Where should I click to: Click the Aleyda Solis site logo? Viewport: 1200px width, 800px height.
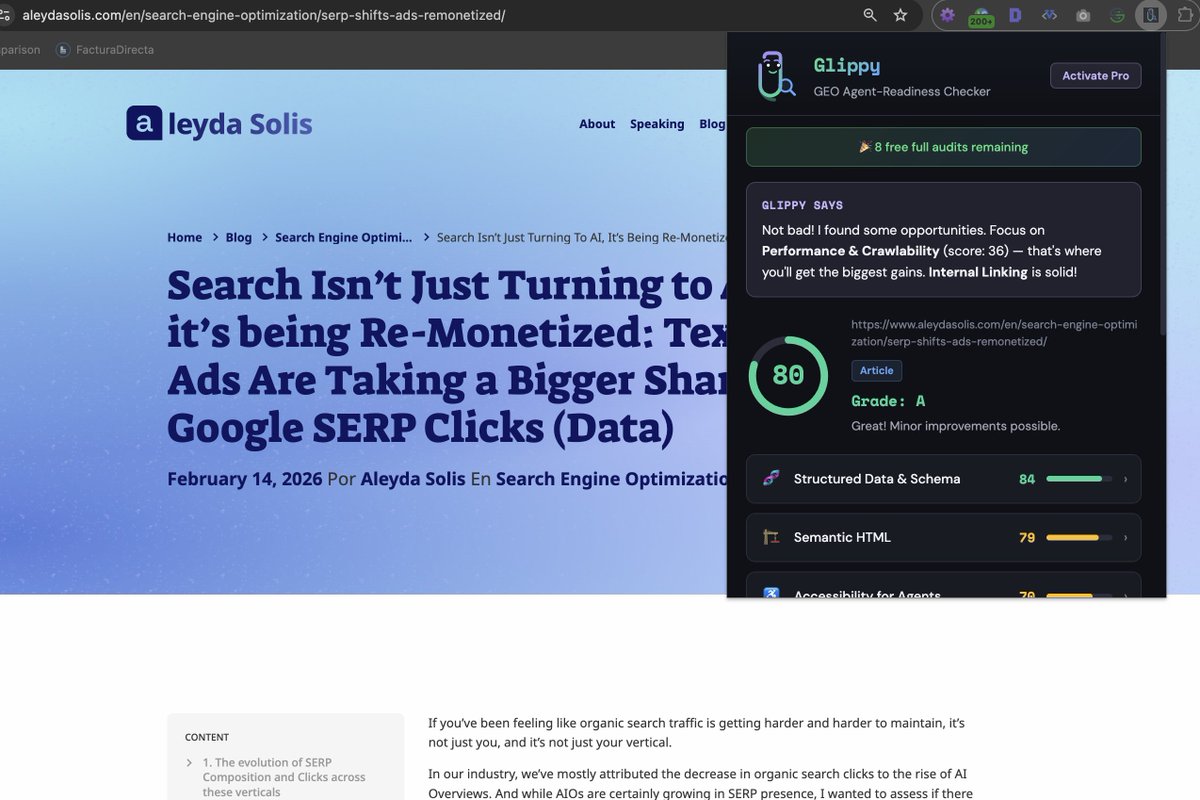tap(219, 123)
